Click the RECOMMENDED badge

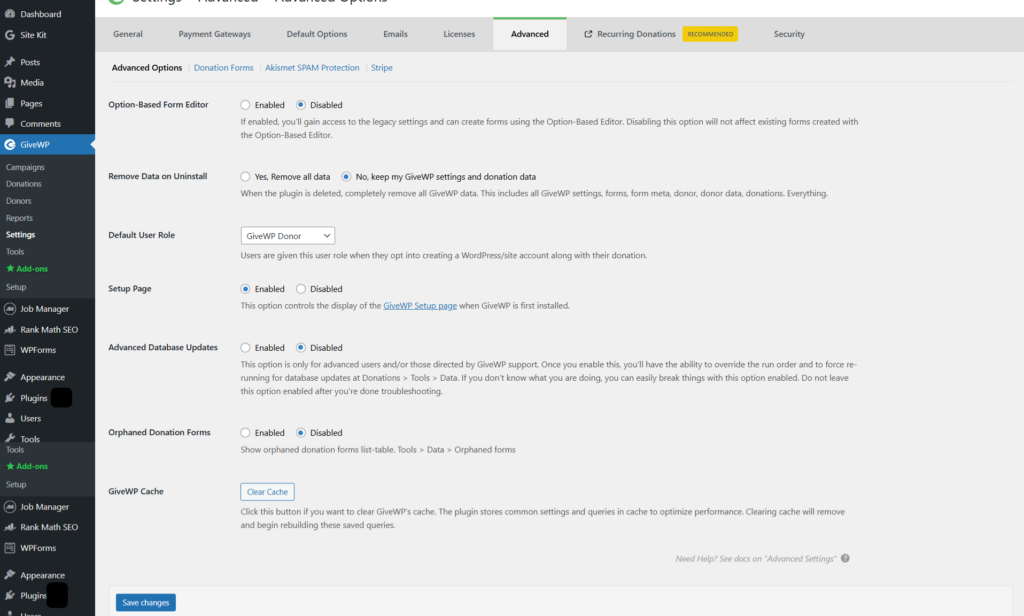point(710,34)
